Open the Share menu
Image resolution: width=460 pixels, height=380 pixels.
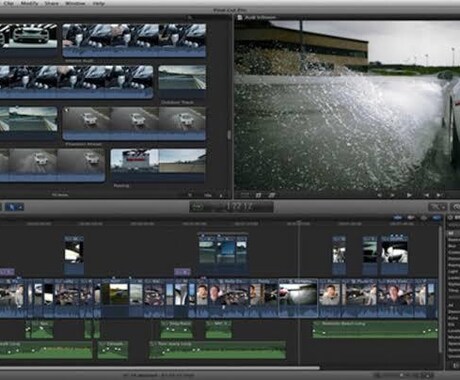point(51,3)
